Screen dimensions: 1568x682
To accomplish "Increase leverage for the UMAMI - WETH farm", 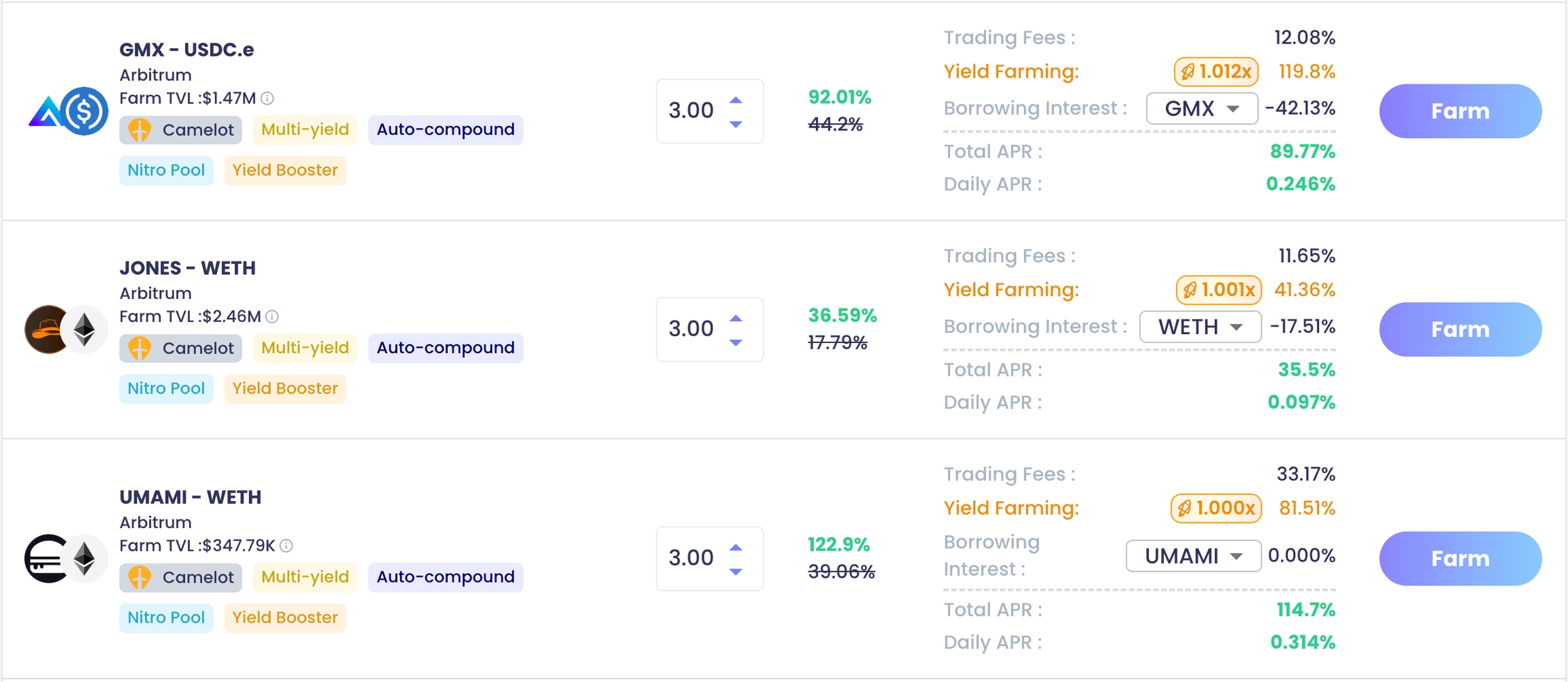I will click(x=736, y=547).
